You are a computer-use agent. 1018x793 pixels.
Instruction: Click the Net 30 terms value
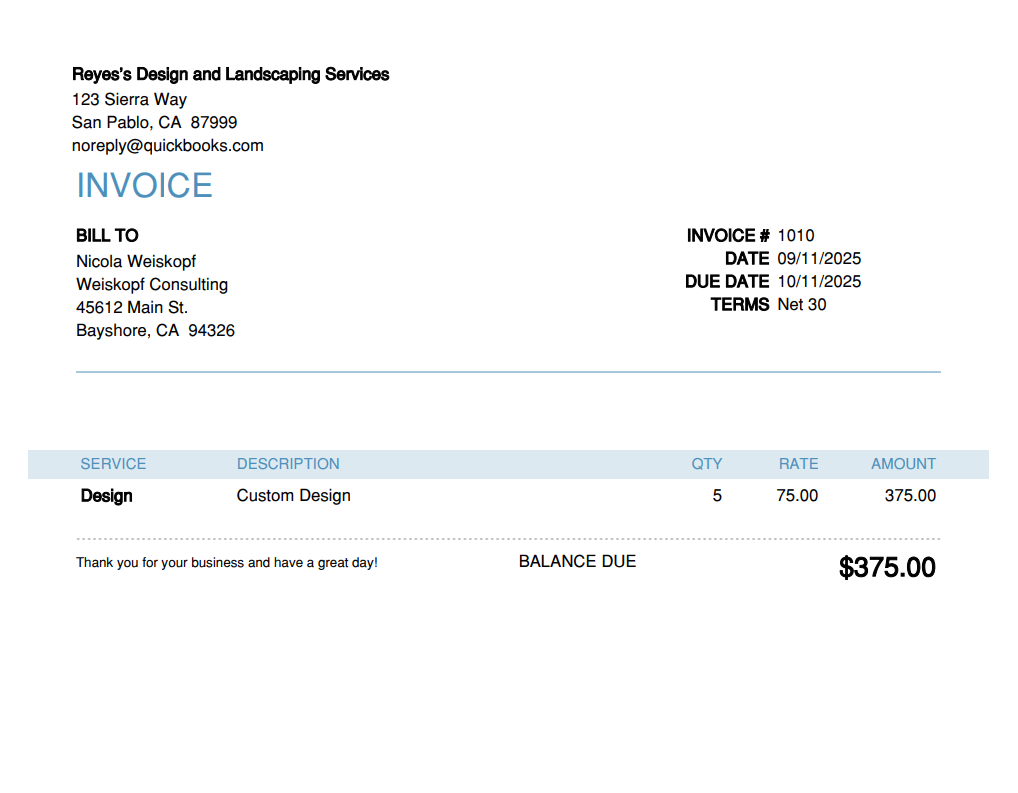[x=802, y=305]
